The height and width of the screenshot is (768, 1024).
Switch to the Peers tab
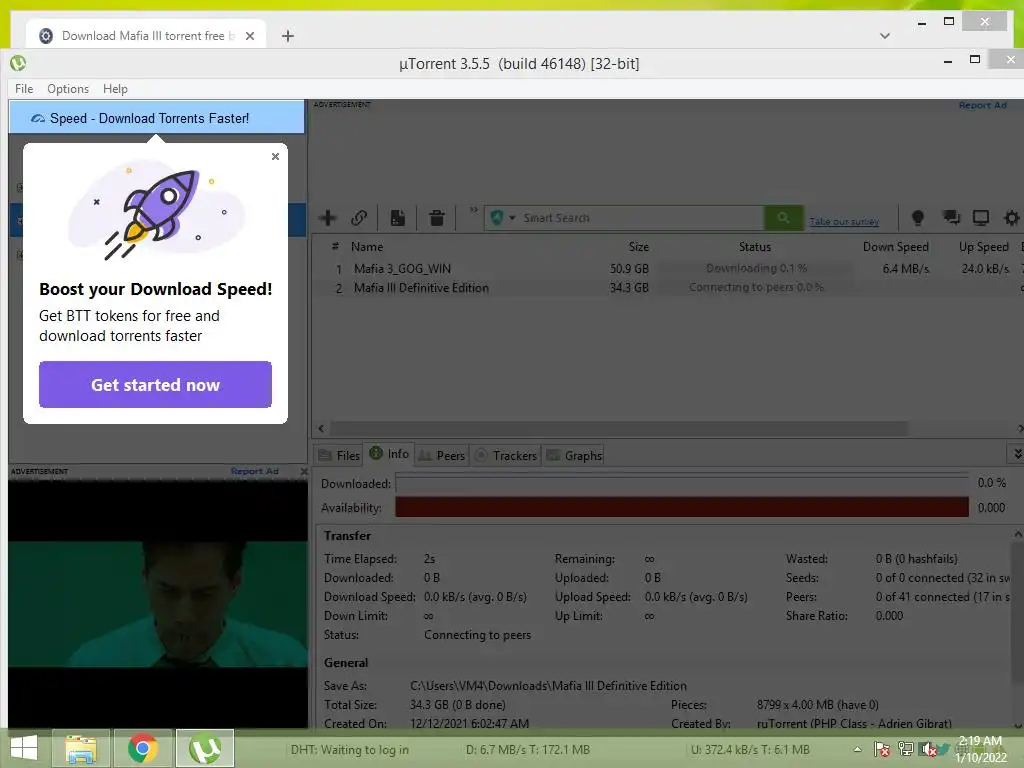(x=441, y=455)
